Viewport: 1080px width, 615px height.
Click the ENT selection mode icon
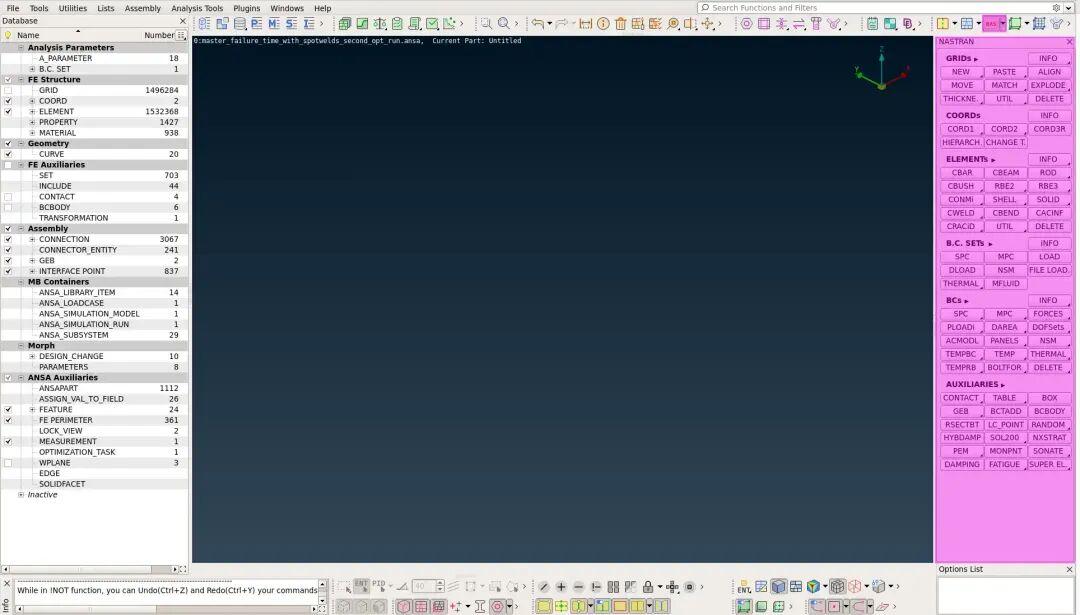pyautogui.click(x=362, y=585)
